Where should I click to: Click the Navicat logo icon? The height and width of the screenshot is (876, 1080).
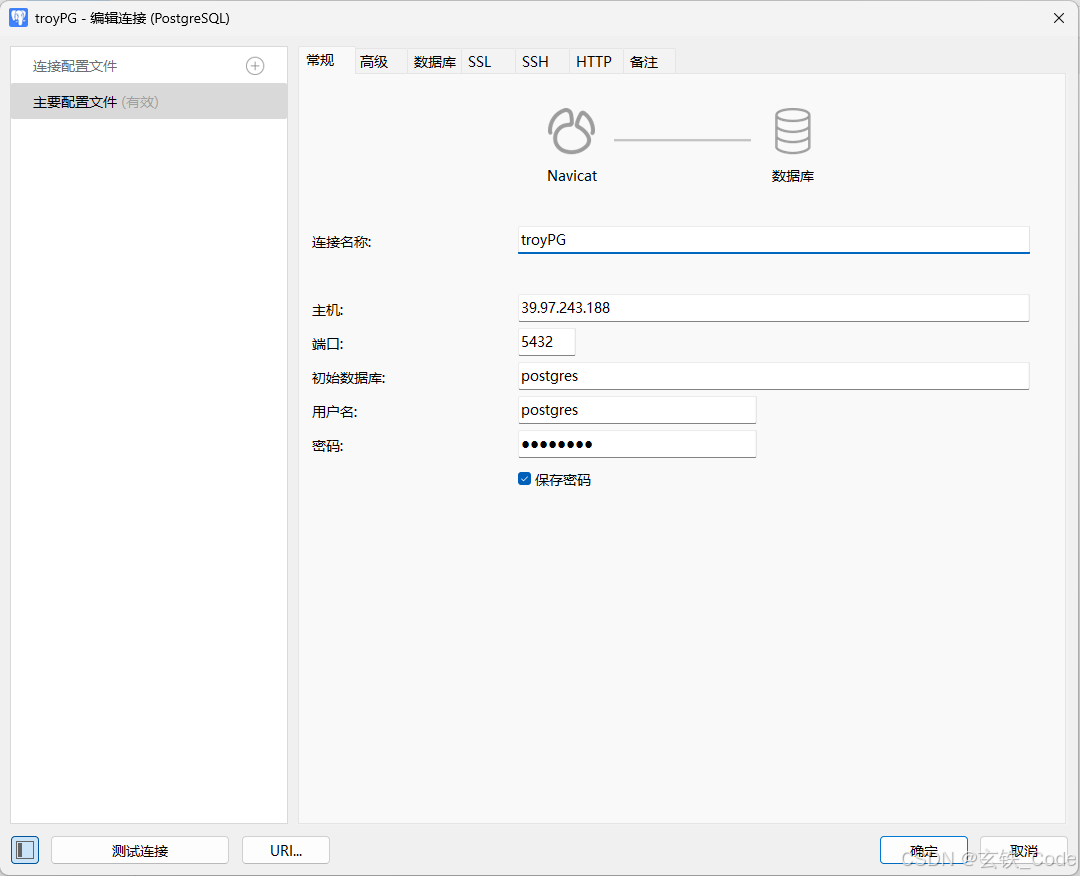click(571, 131)
